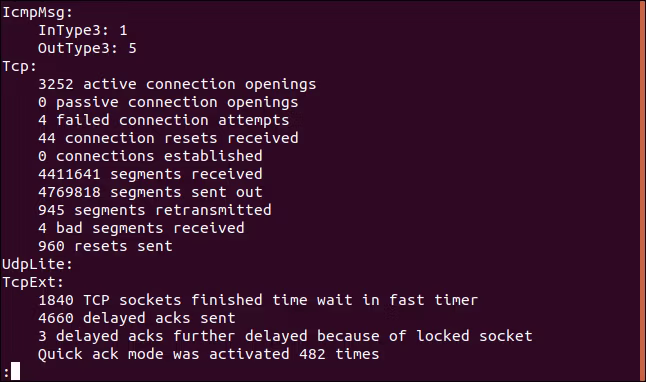Click the Quick ack mode activated line
Viewport: 646px width, 382px height.
point(208,354)
